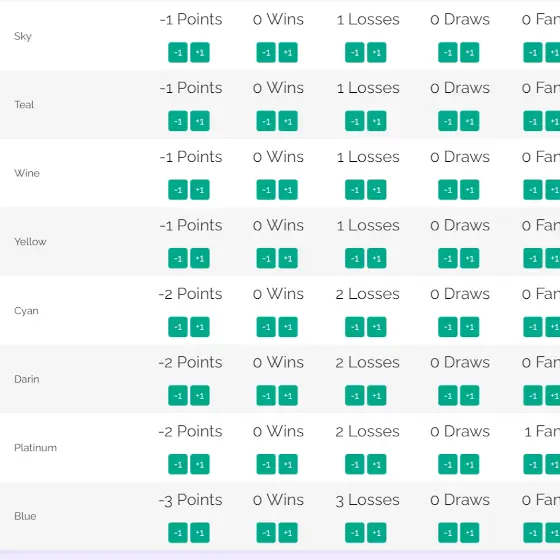Image resolution: width=560 pixels, height=560 pixels.
Task: Click -1 in Sky's last column
Action: pos(533,52)
